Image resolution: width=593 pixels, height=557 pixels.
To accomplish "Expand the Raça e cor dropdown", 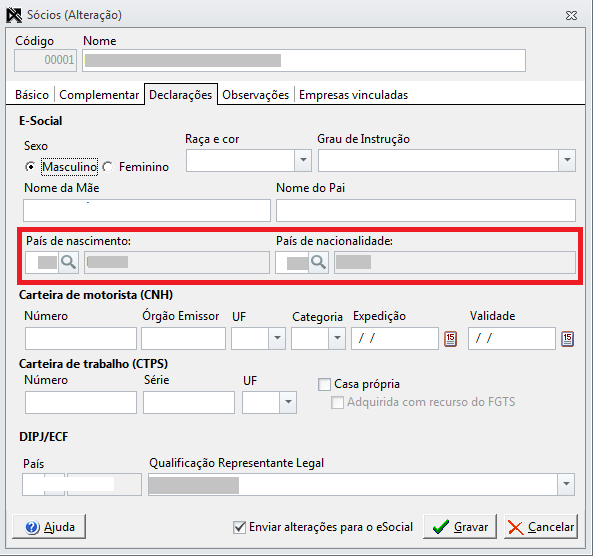I will (x=303, y=160).
